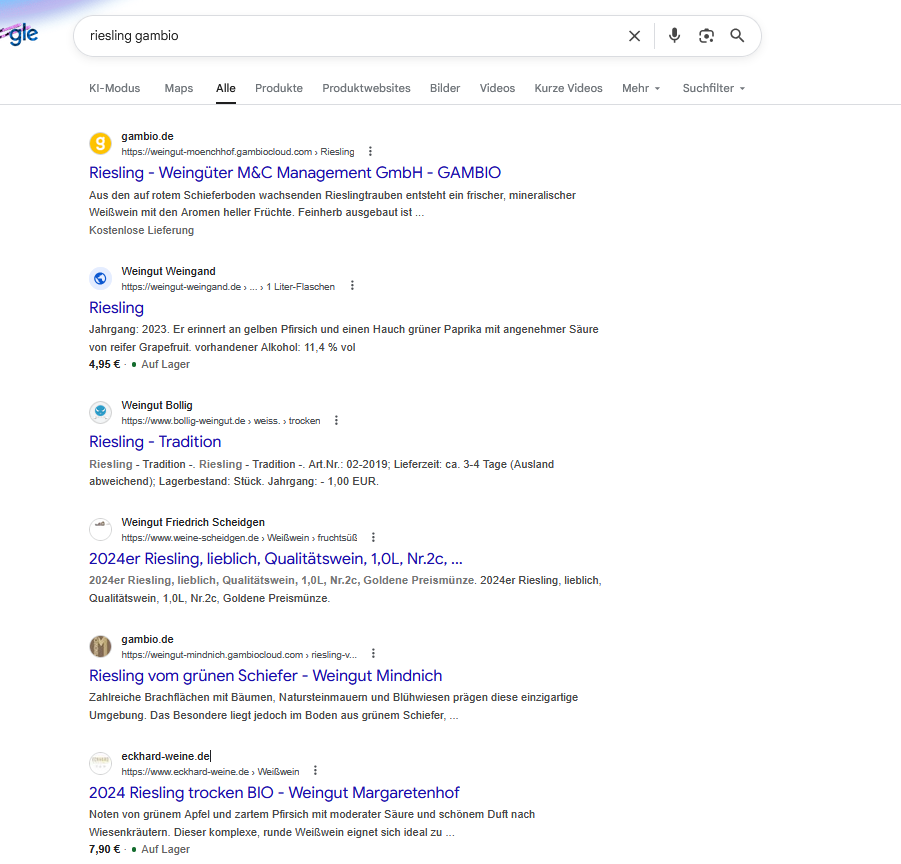This screenshot has width=901, height=864.
Task: Open the Kurze Videos tab
Action: pyautogui.click(x=568, y=88)
